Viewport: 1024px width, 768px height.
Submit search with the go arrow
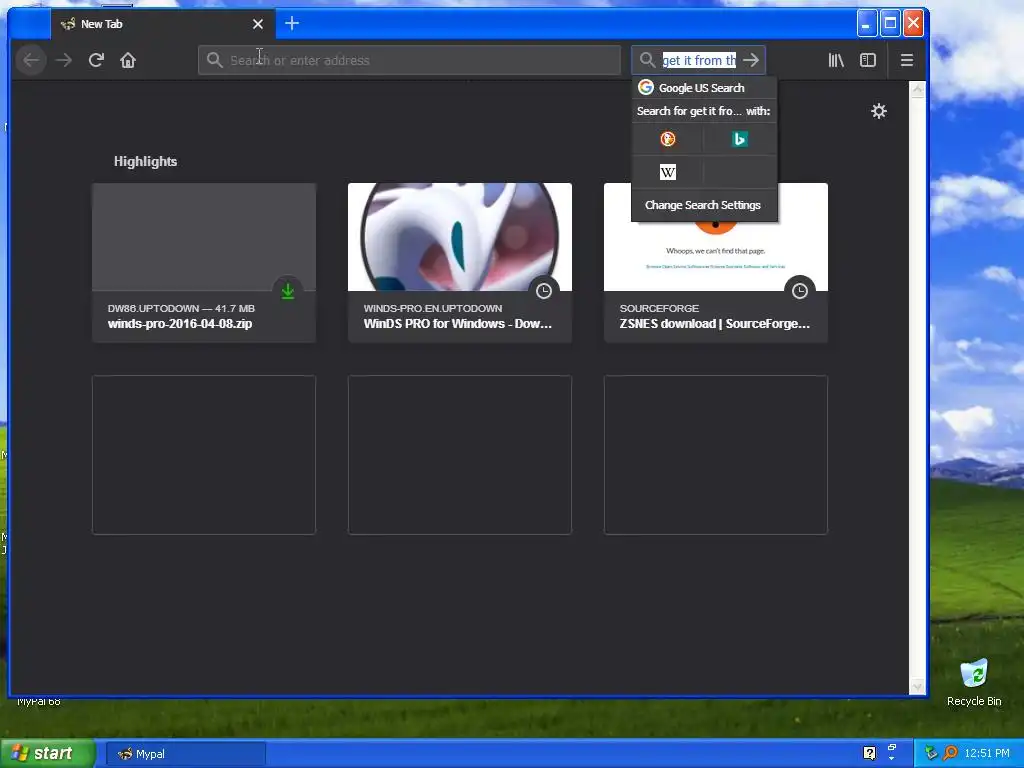751,60
